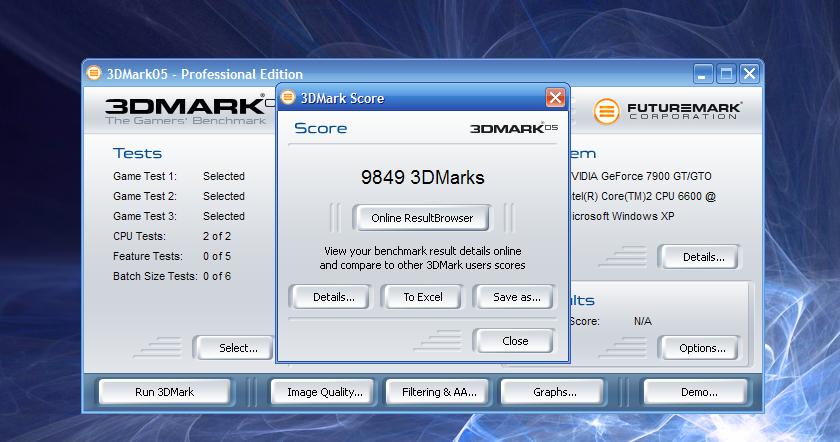Click Run 3DMark button
Image resolution: width=840 pixels, height=442 pixels.
pos(164,392)
